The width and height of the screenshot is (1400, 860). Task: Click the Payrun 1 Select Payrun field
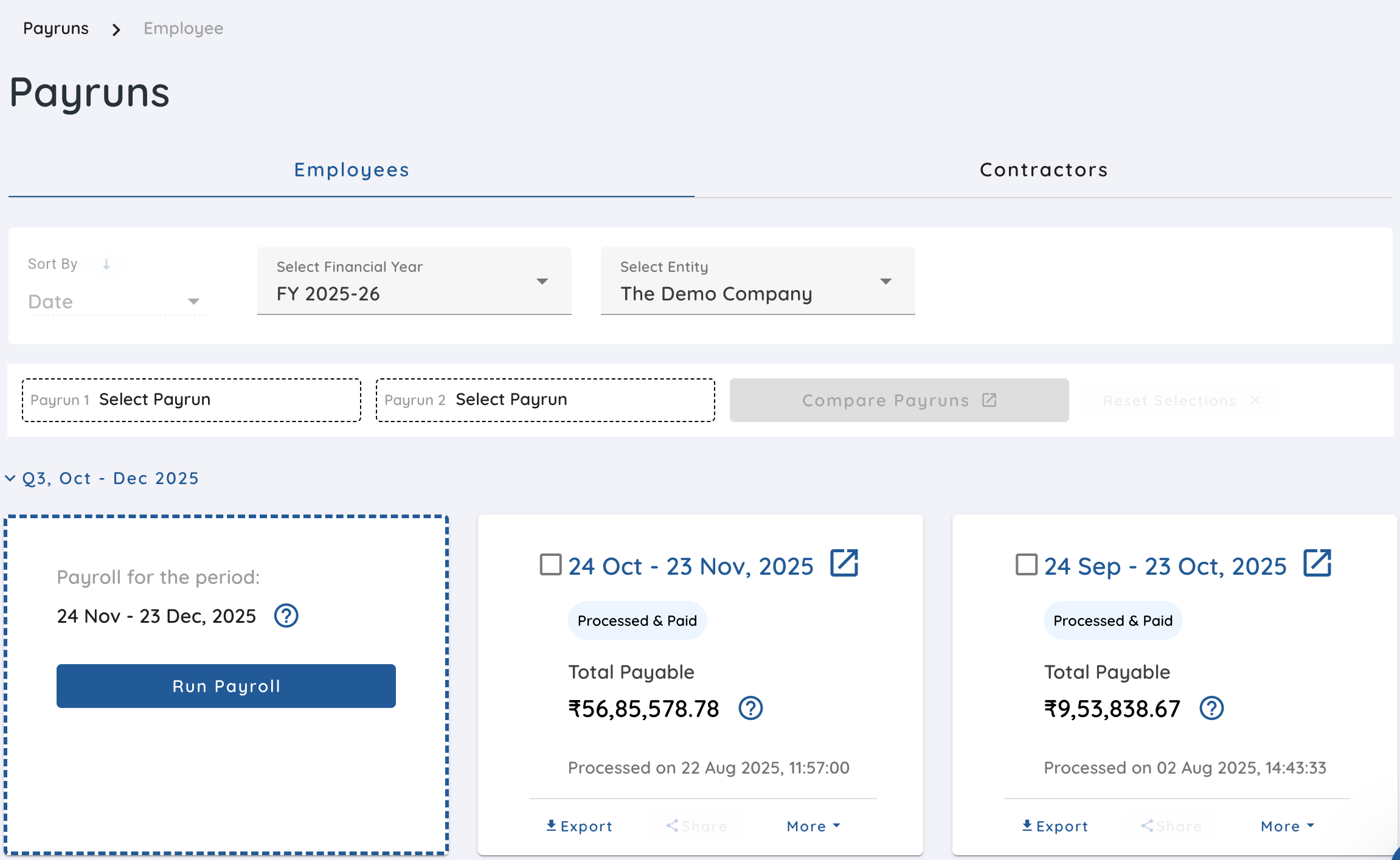click(192, 400)
